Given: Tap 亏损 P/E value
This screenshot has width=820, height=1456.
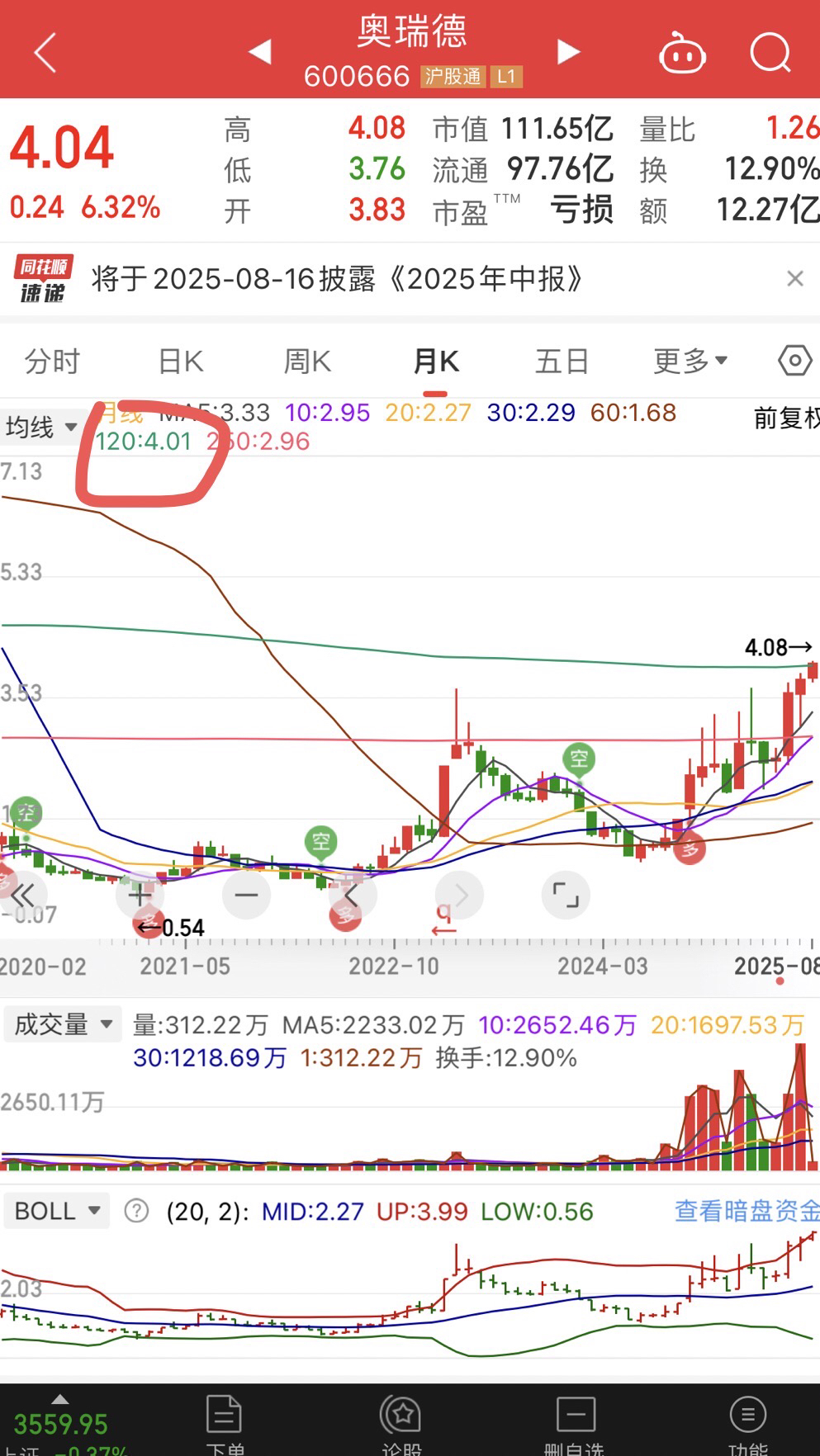Looking at the screenshot, I should pyautogui.click(x=581, y=210).
